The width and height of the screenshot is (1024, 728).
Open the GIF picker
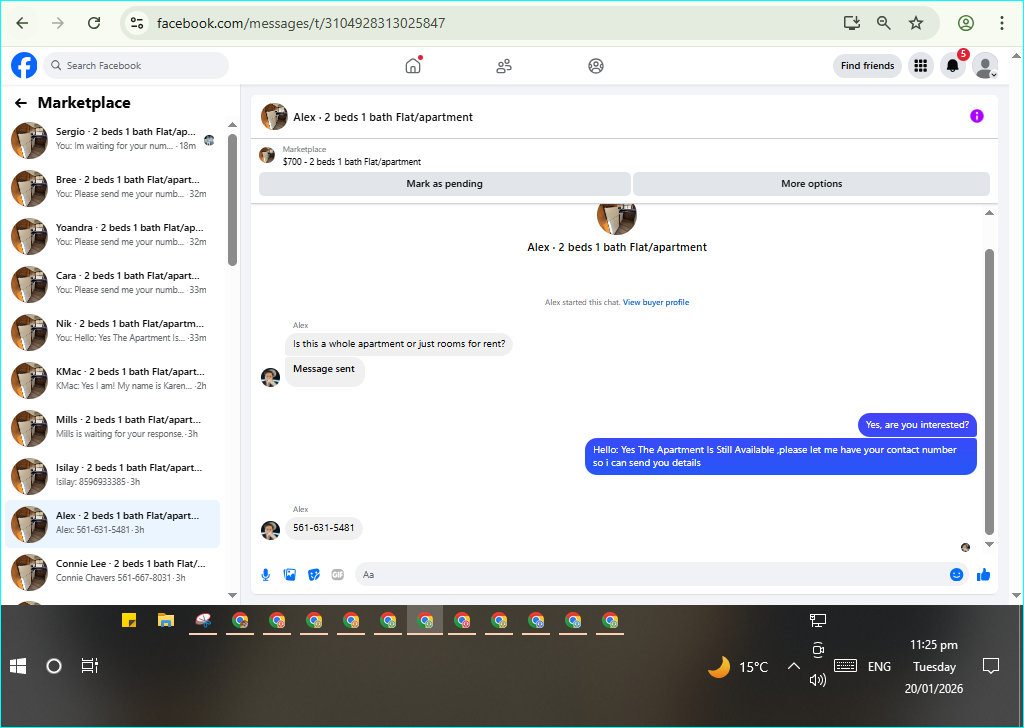click(x=338, y=575)
